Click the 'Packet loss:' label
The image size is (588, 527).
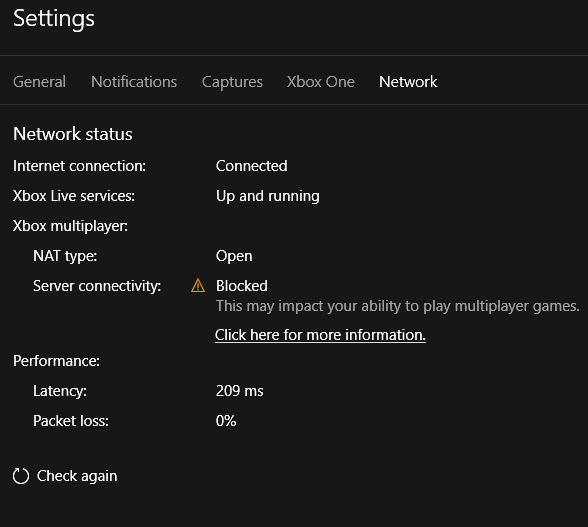click(71, 421)
